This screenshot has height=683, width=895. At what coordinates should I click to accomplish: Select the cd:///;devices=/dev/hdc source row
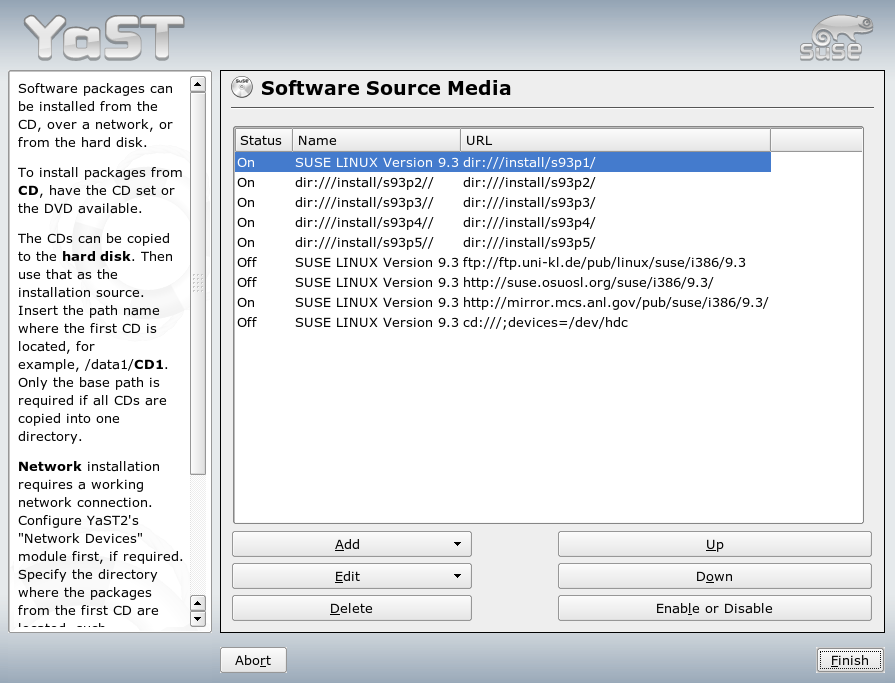503,322
